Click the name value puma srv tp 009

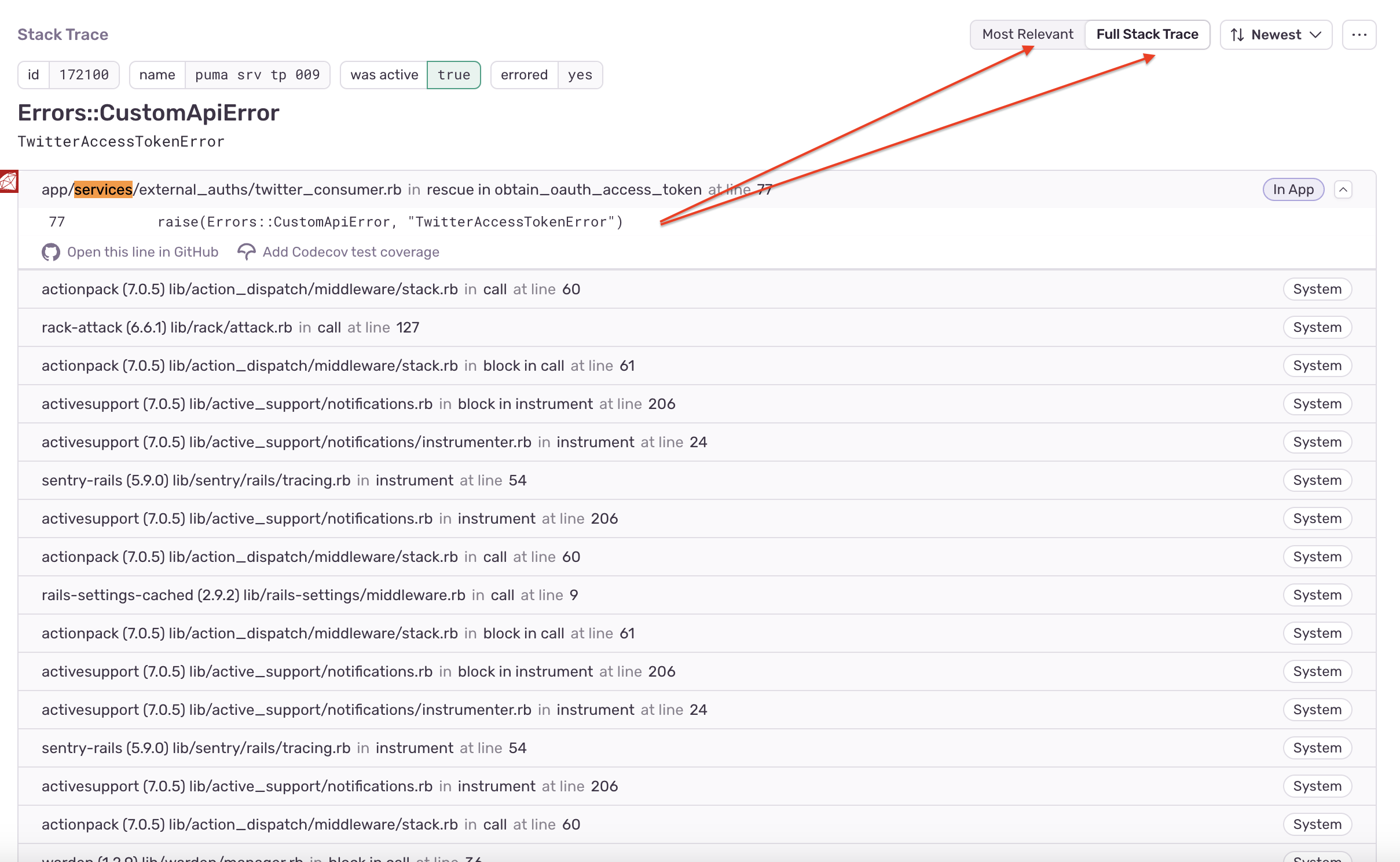click(257, 75)
